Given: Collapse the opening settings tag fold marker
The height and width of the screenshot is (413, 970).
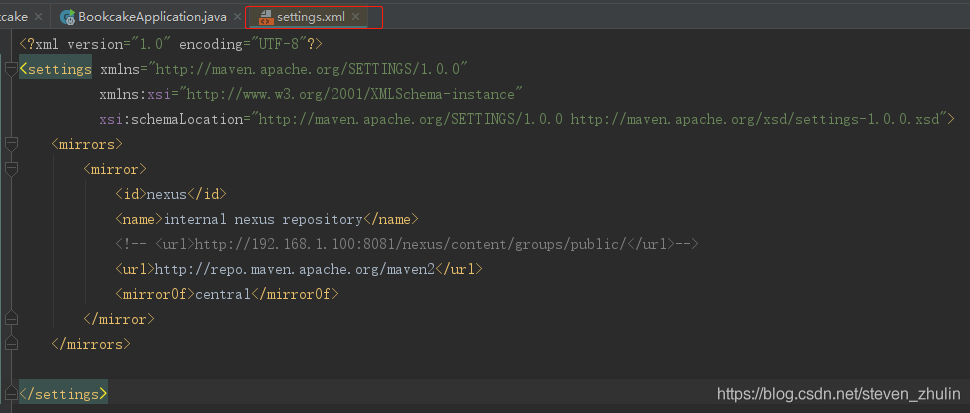Looking at the screenshot, I should (x=11, y=69).
